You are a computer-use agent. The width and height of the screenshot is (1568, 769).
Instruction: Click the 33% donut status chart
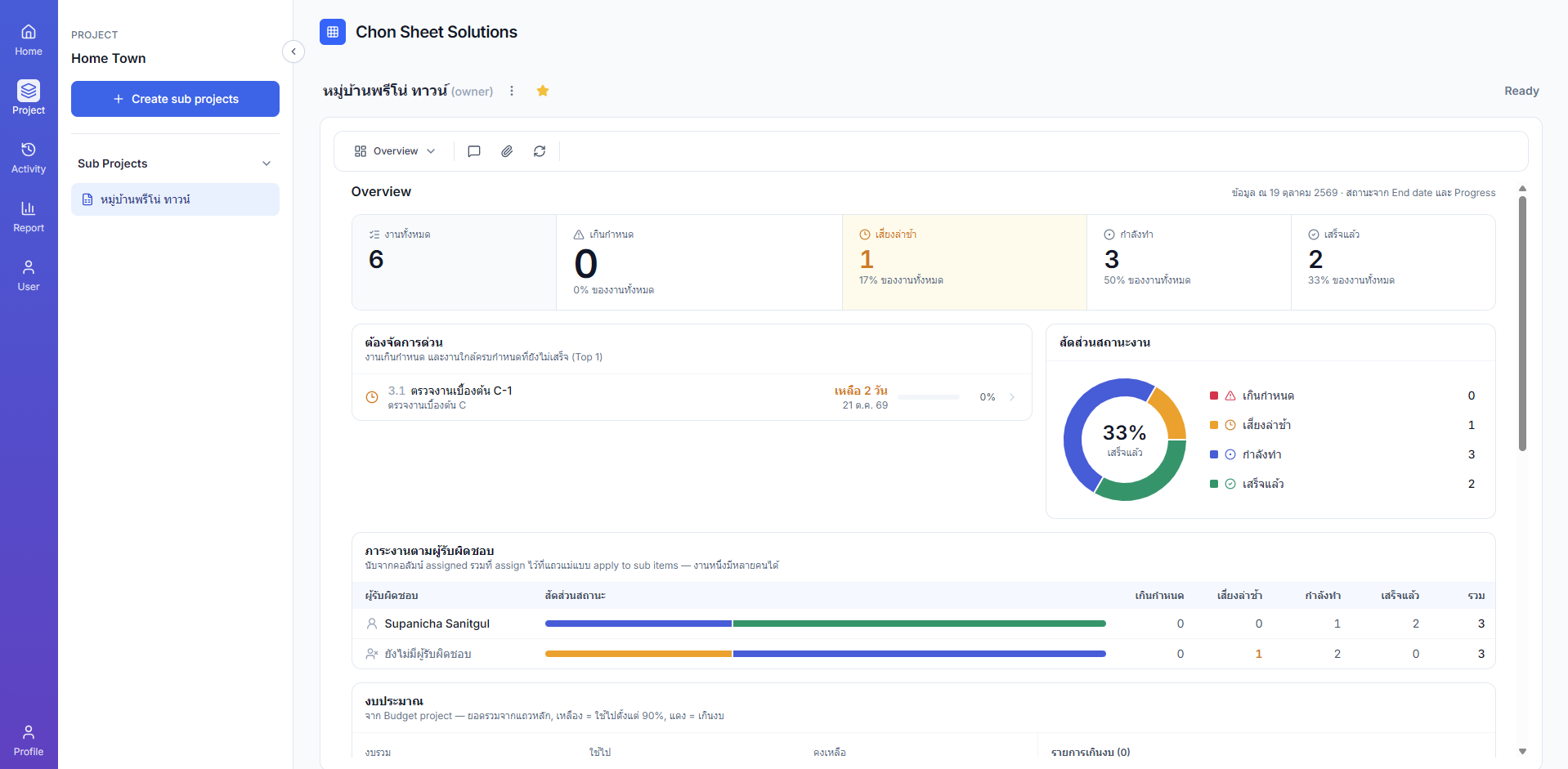point(1125,440)
